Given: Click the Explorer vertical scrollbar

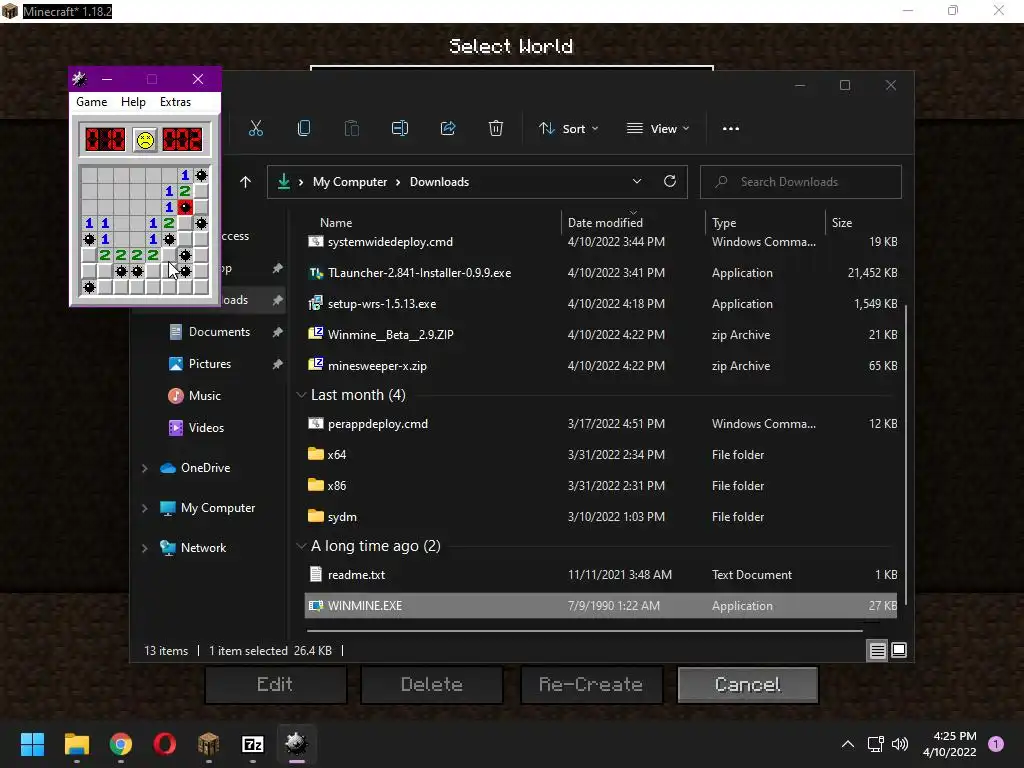Looking at the screenshot, I should click(x=906, y=457).
